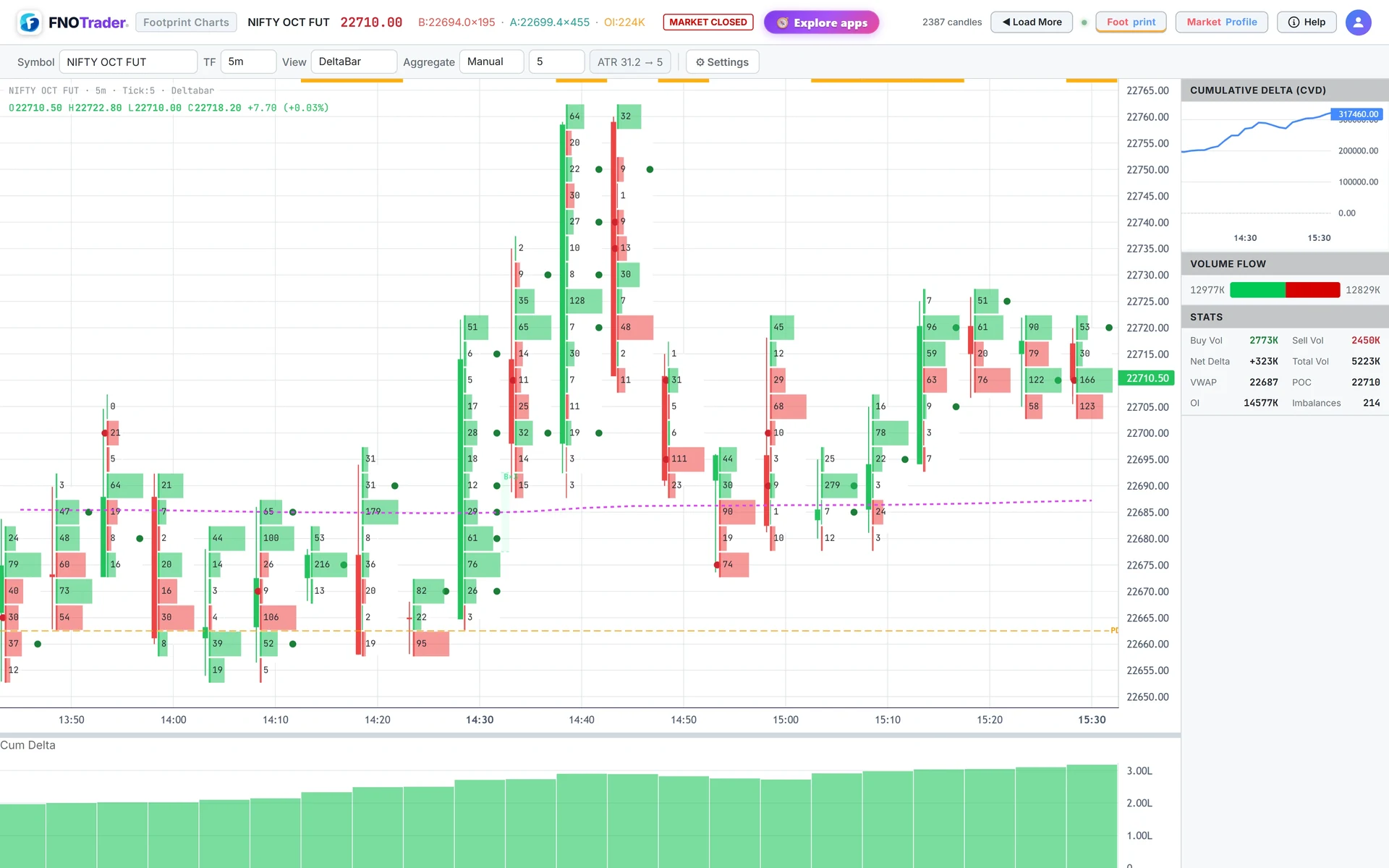Click the aggregate value field showing 5
Screen dimensions: 1389x868
point(556,61)
